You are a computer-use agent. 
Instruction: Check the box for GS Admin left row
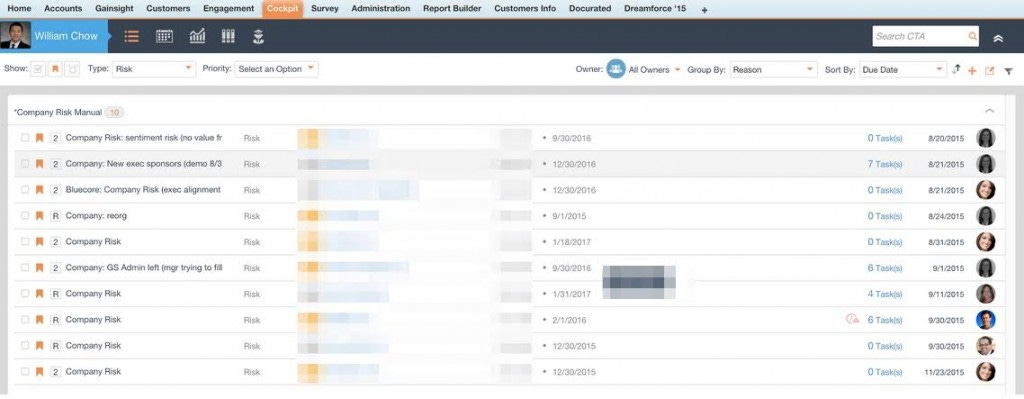coord(25,268)
